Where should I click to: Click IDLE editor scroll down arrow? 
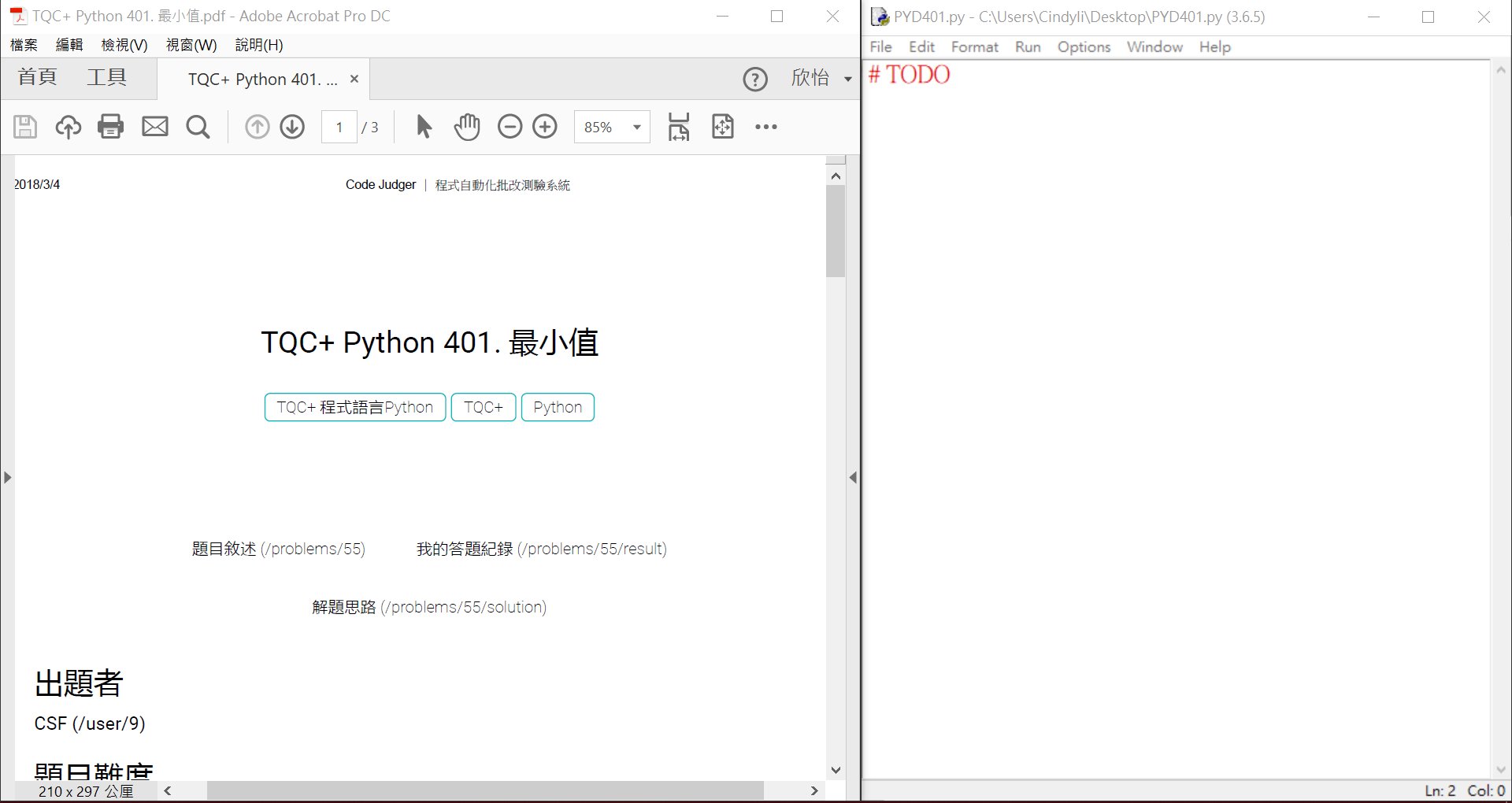pos(1501,769)
